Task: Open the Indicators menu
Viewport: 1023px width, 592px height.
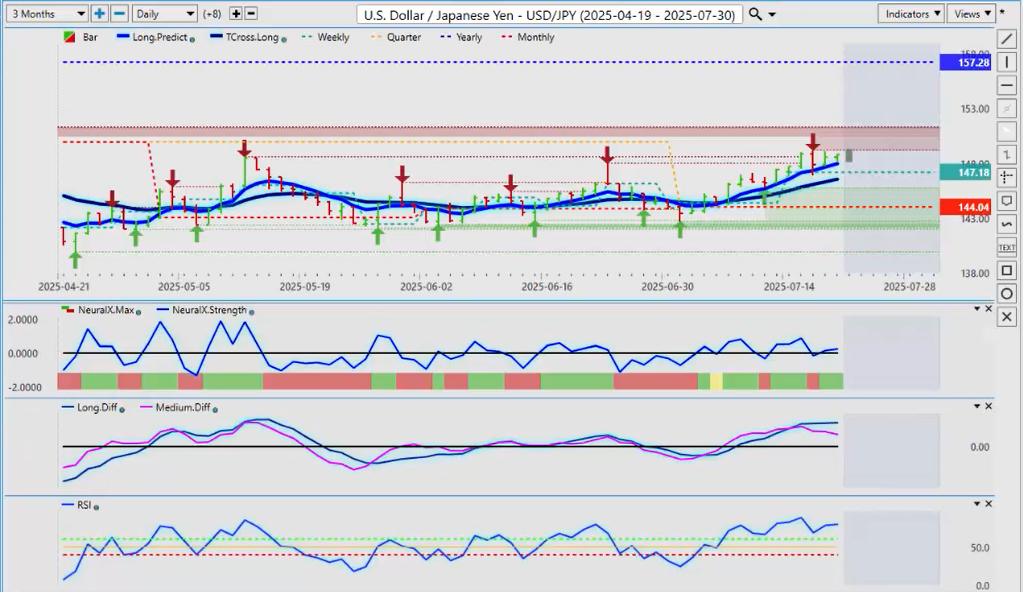Action: coord(911,14)
